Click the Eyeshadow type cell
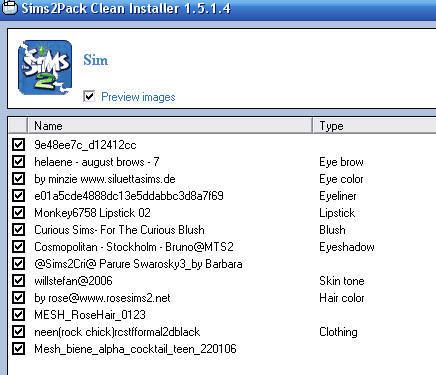The image size is (436, 375). coord(347,247)
